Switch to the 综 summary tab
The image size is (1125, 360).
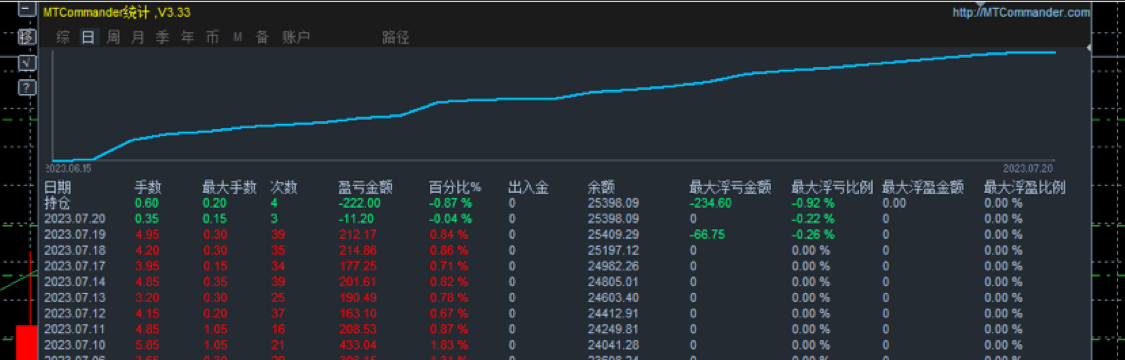[63, 37]
